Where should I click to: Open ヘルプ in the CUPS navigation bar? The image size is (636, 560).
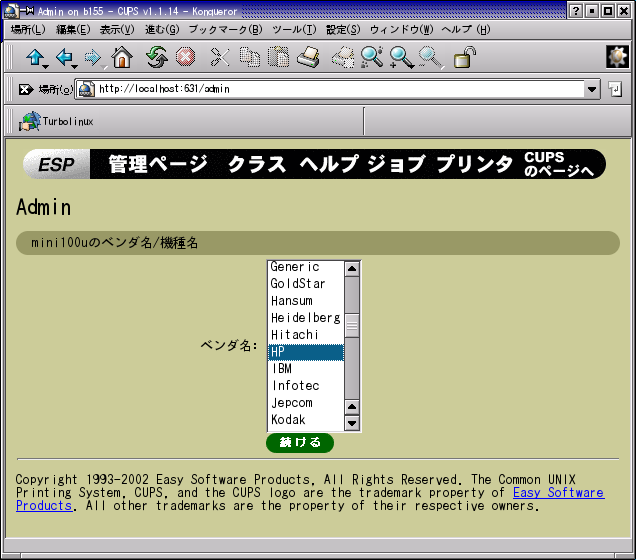pos(329,164)
